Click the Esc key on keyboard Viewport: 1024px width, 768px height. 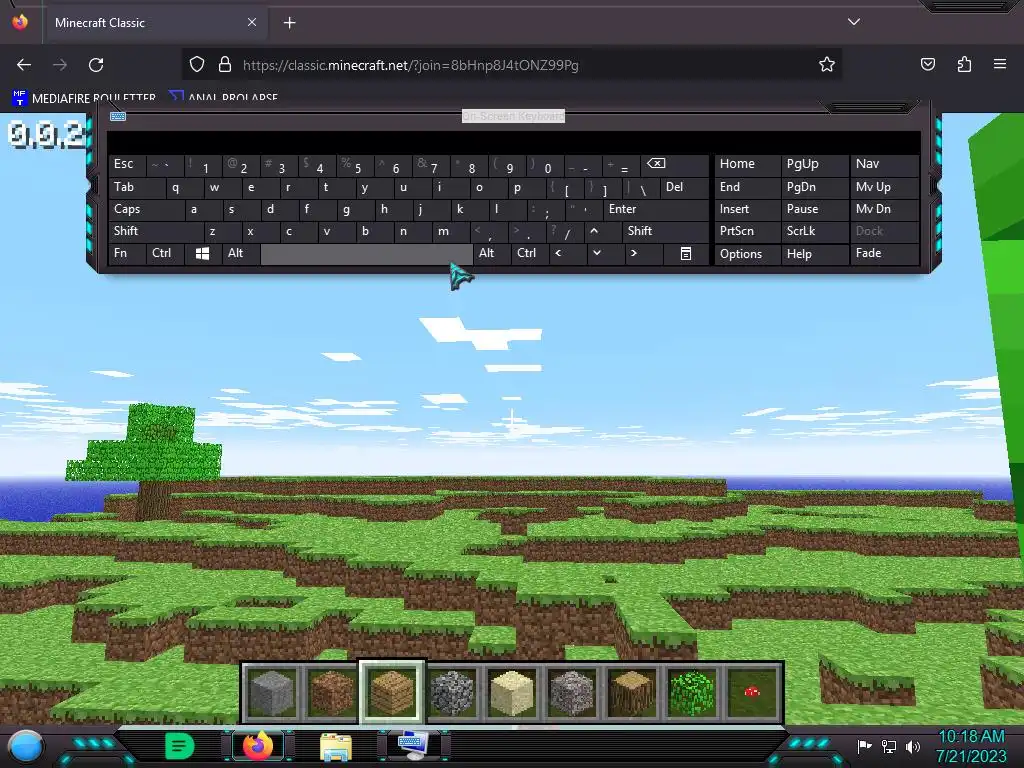[126, 164]
